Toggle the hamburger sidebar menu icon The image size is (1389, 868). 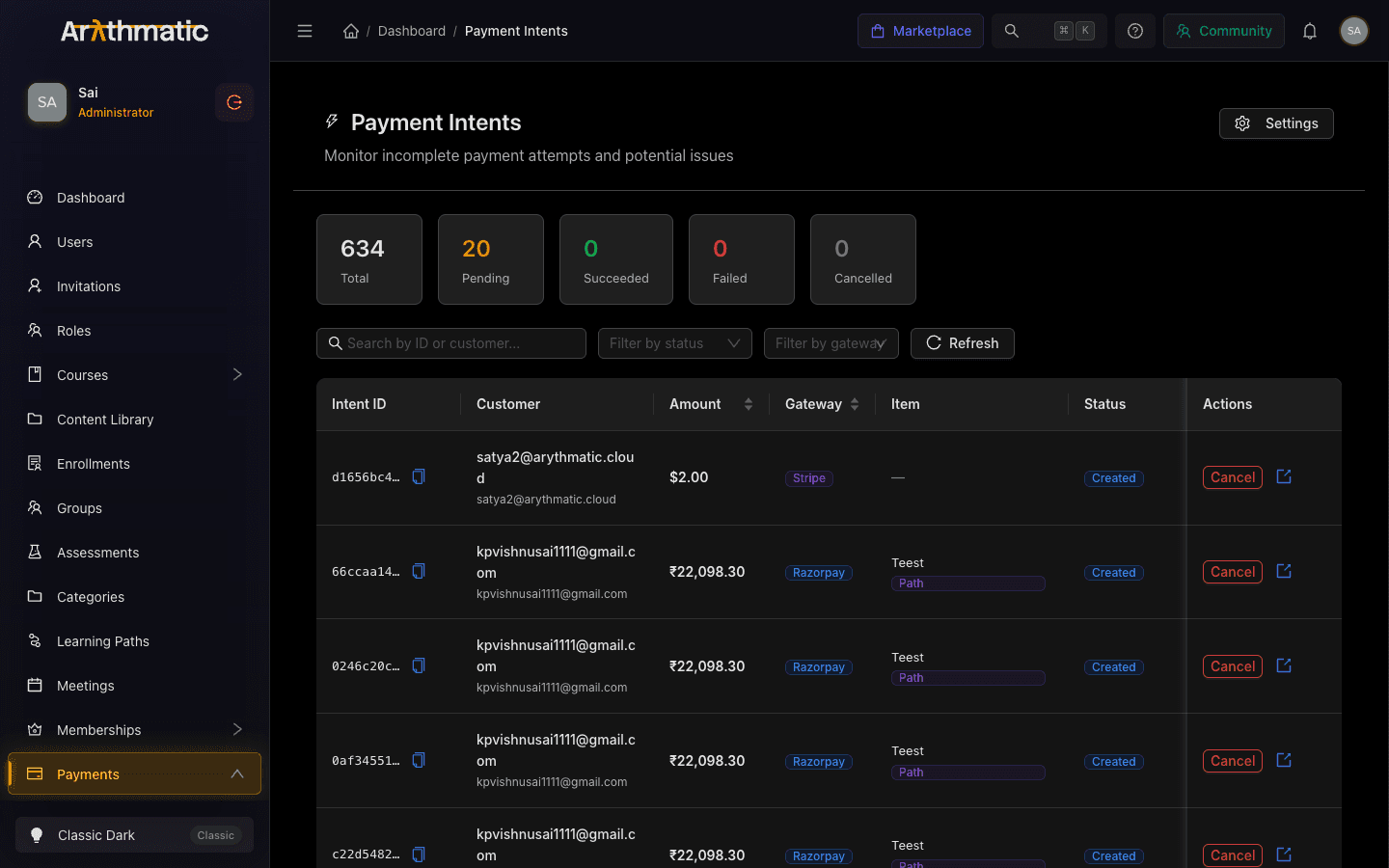tap(305, 31)
